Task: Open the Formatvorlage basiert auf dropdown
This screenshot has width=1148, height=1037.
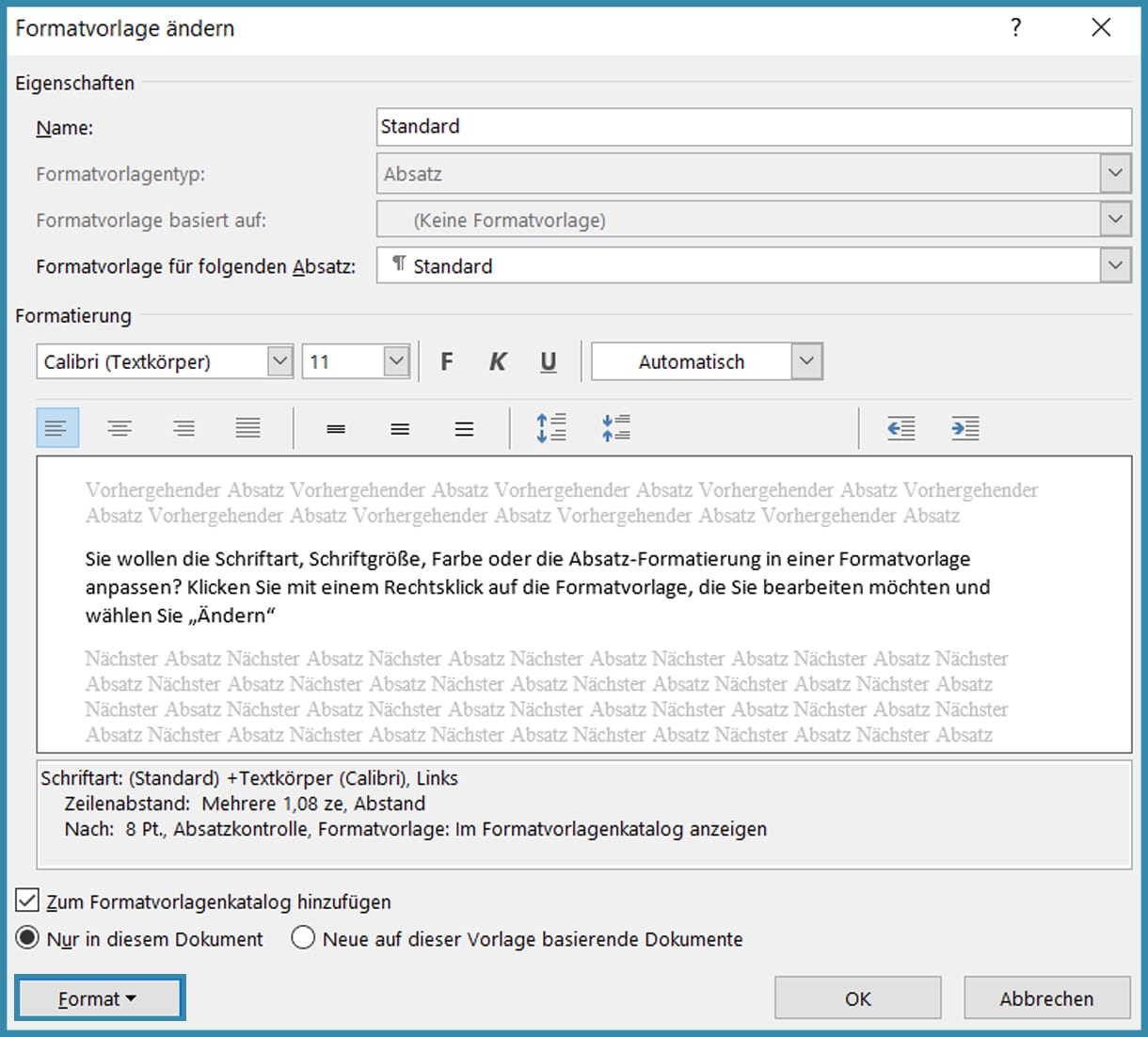Action: point(1115,218)
